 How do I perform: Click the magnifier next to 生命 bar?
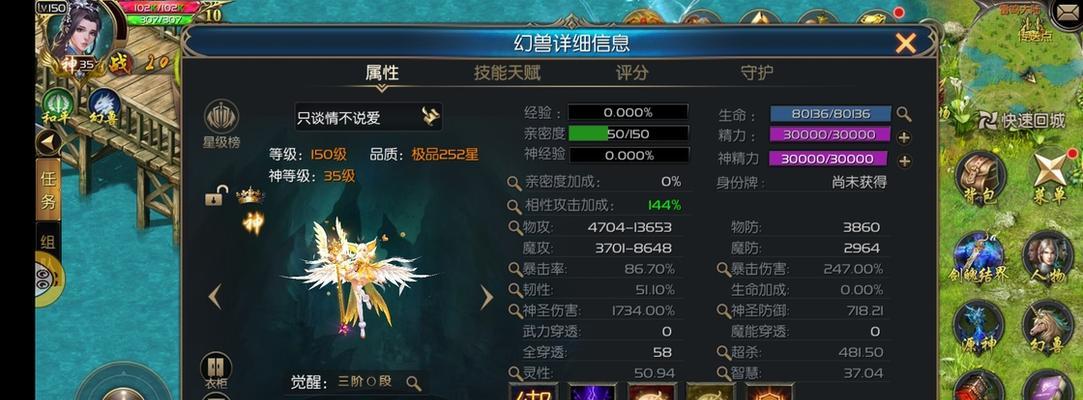click(x=903, y=114)
